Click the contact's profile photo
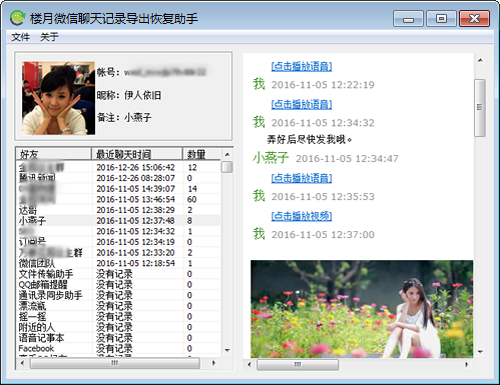This screenshot has height=385, width=500. point(58,98)
